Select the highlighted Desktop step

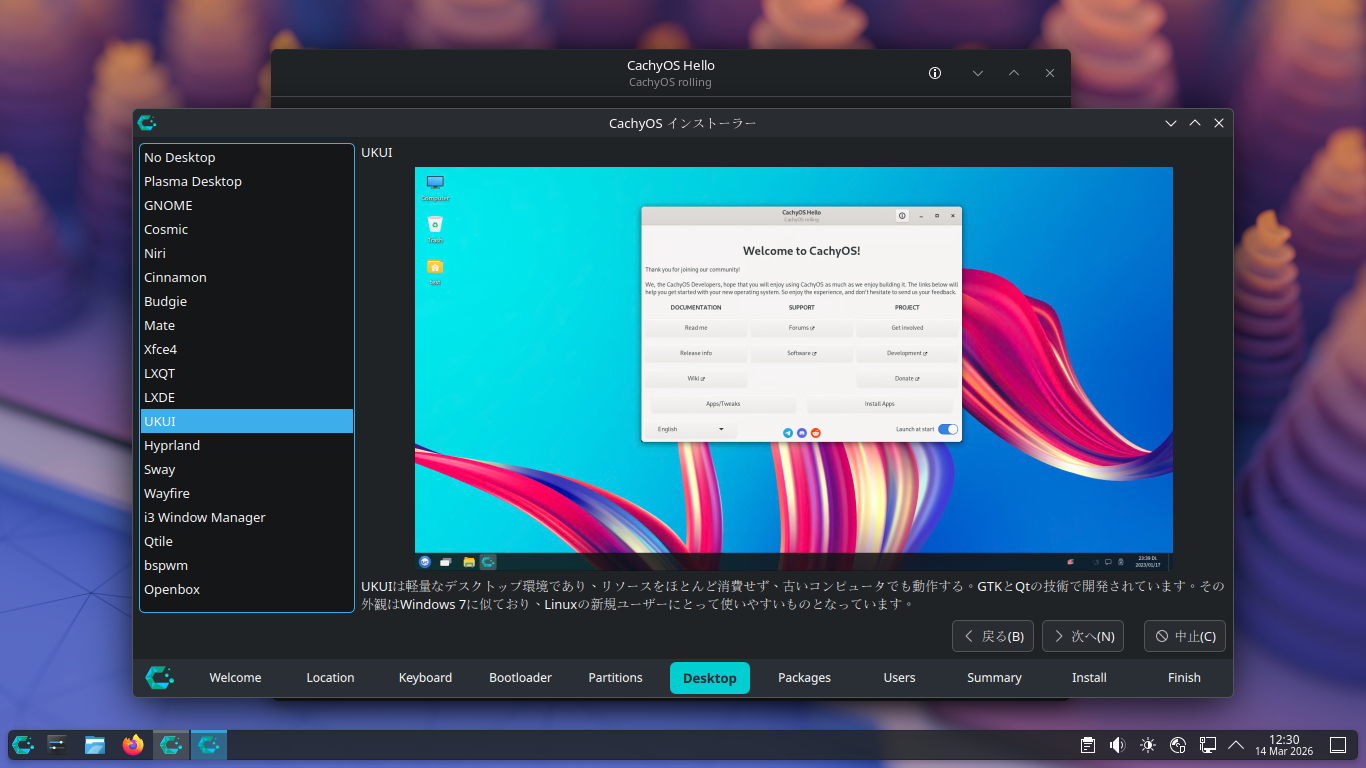click(x=710, y=678)
